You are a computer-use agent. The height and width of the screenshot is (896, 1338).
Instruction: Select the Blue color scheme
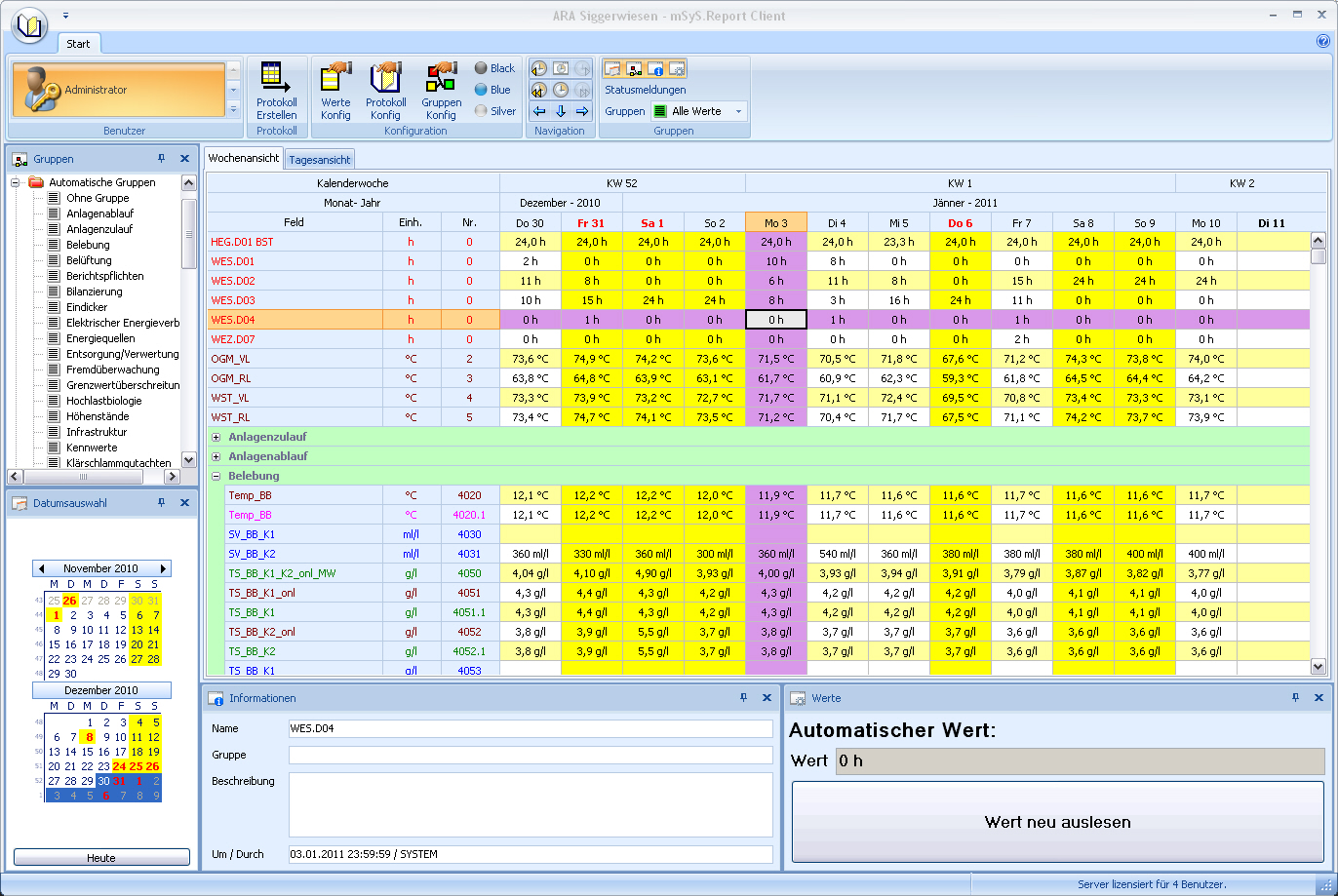click(492, 90)
